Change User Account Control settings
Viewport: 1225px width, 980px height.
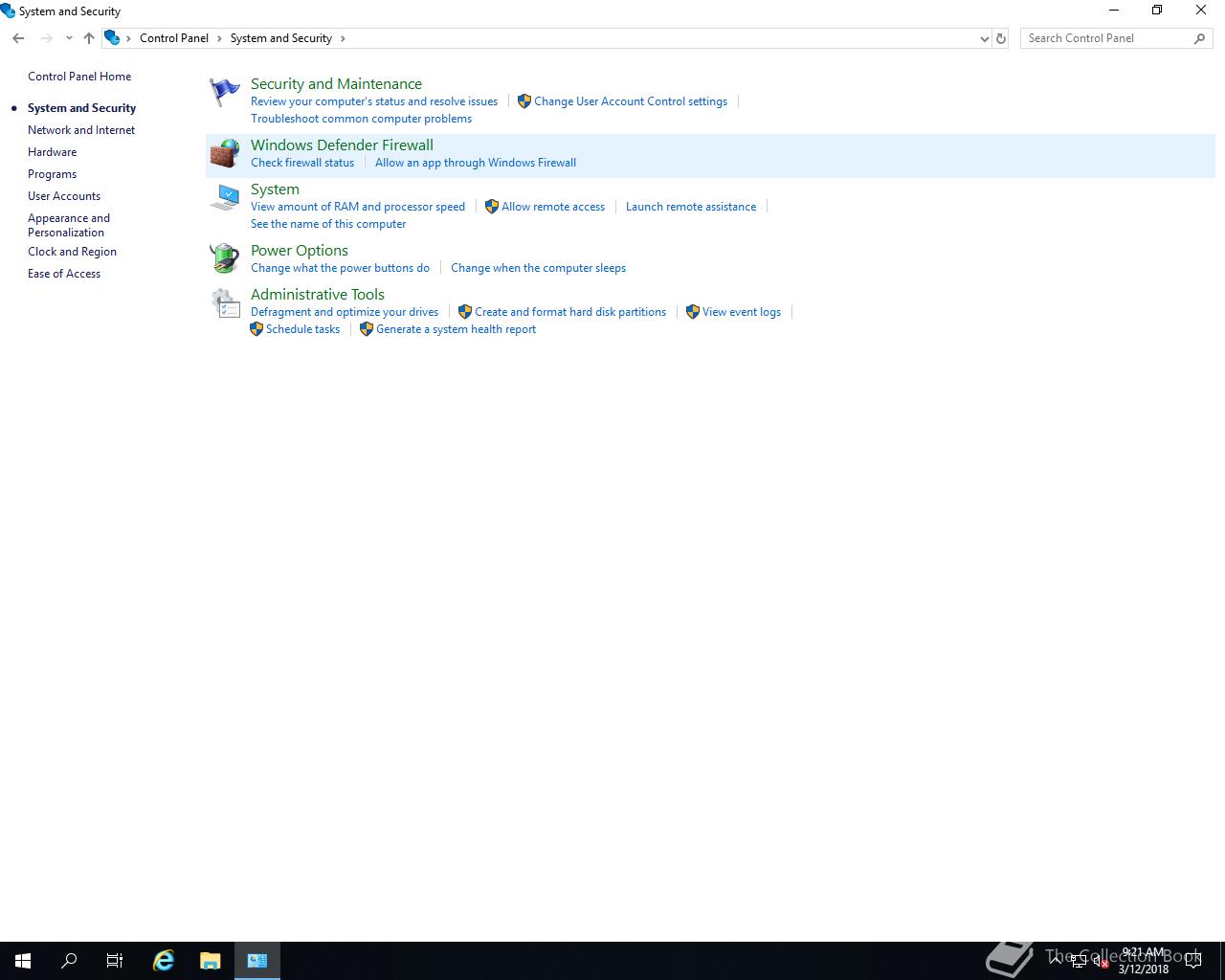[x=631, y=101]
